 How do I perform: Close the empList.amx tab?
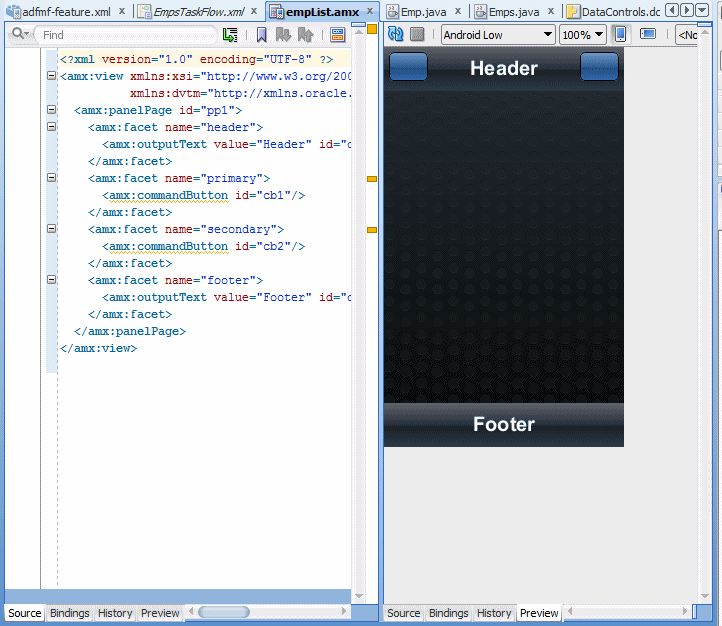coord(370,11)
